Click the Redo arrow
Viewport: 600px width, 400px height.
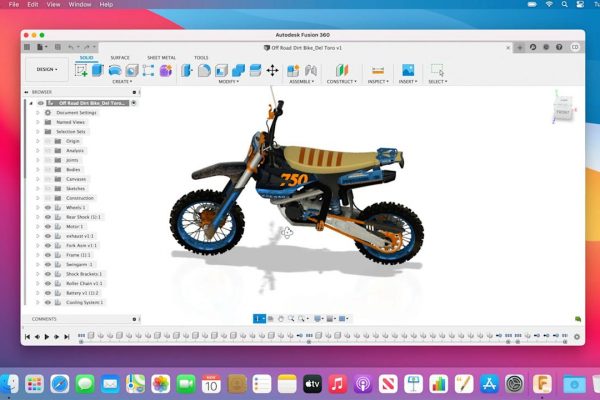87,47
